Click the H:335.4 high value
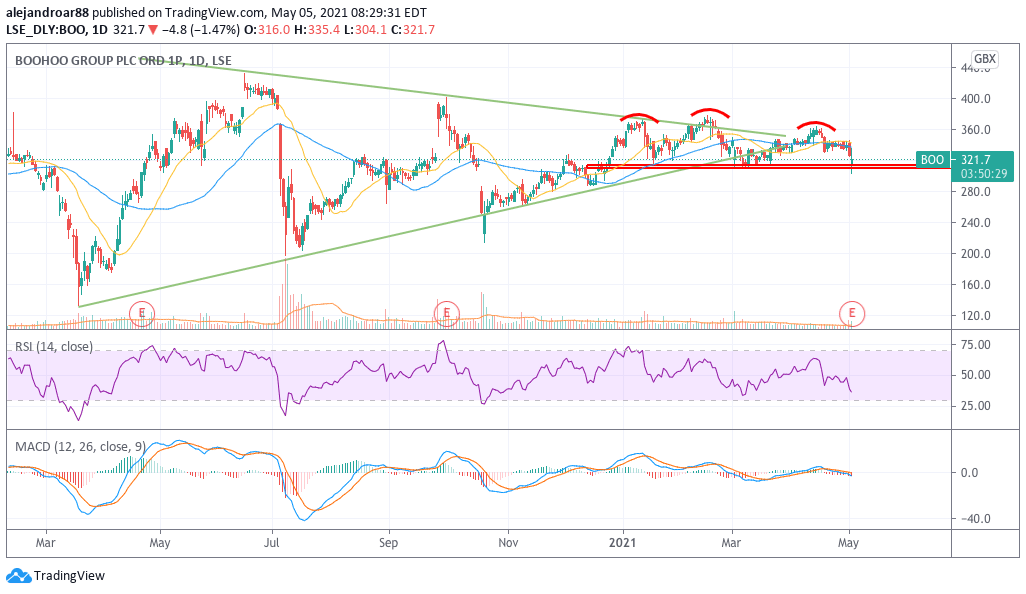1026x594 pixels. click(317, 30)
